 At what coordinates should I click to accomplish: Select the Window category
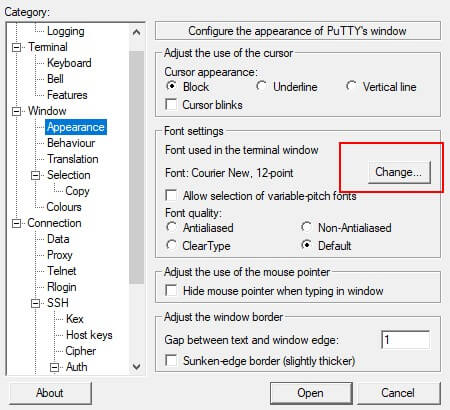pos(47,111)
